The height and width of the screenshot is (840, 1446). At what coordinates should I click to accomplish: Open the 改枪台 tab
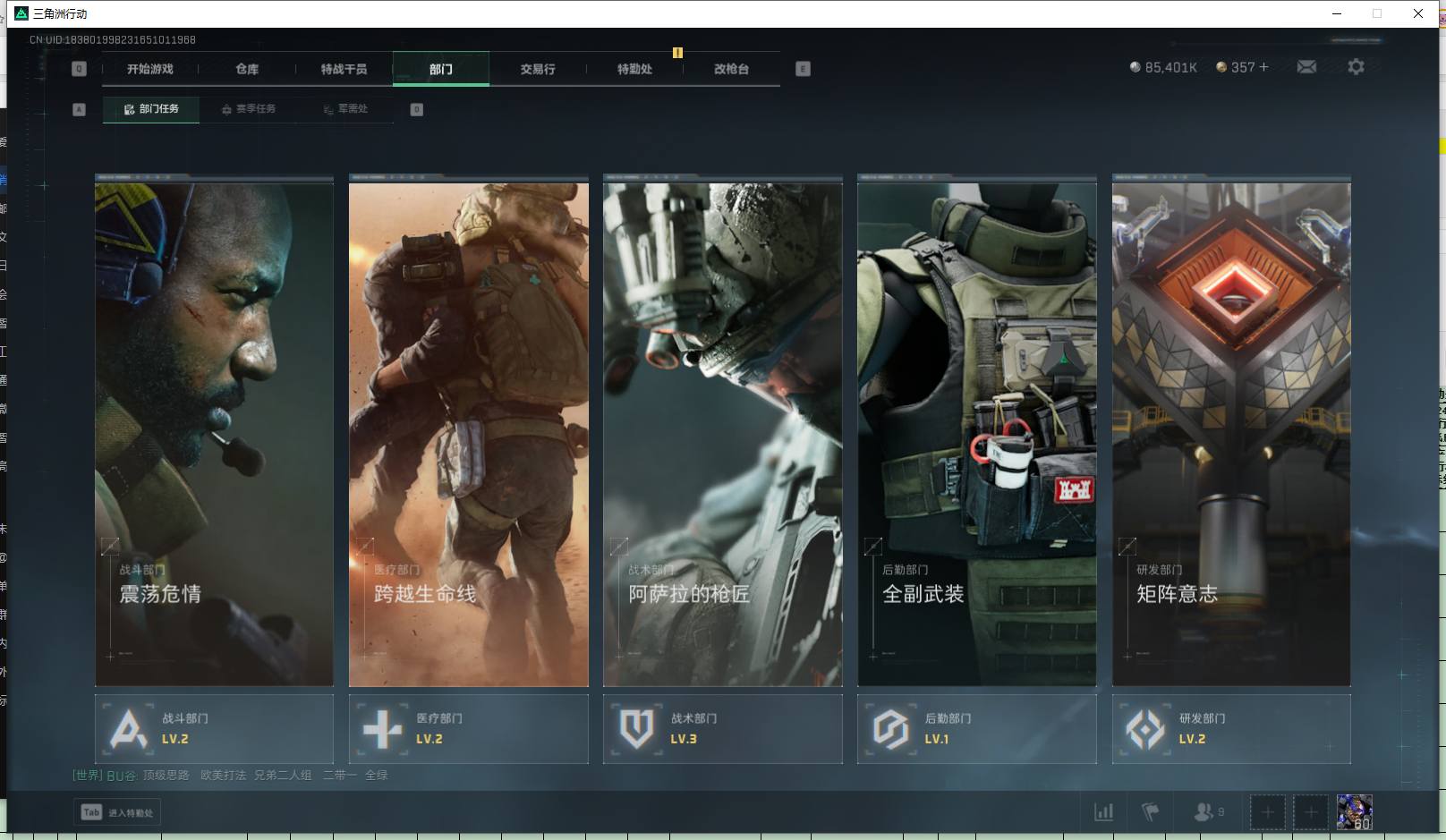pos(731,69)
